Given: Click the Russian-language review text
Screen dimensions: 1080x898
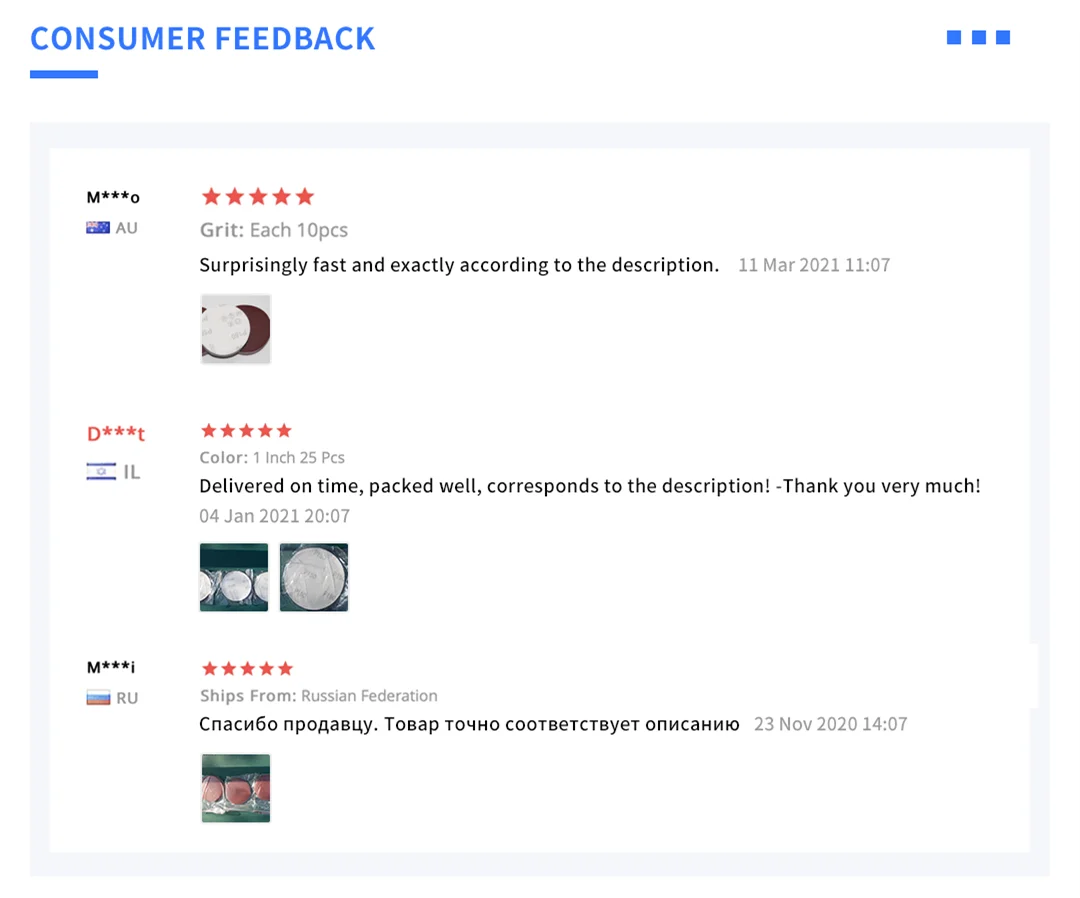Looking at the screenshot, I should (x=469, y=724).
